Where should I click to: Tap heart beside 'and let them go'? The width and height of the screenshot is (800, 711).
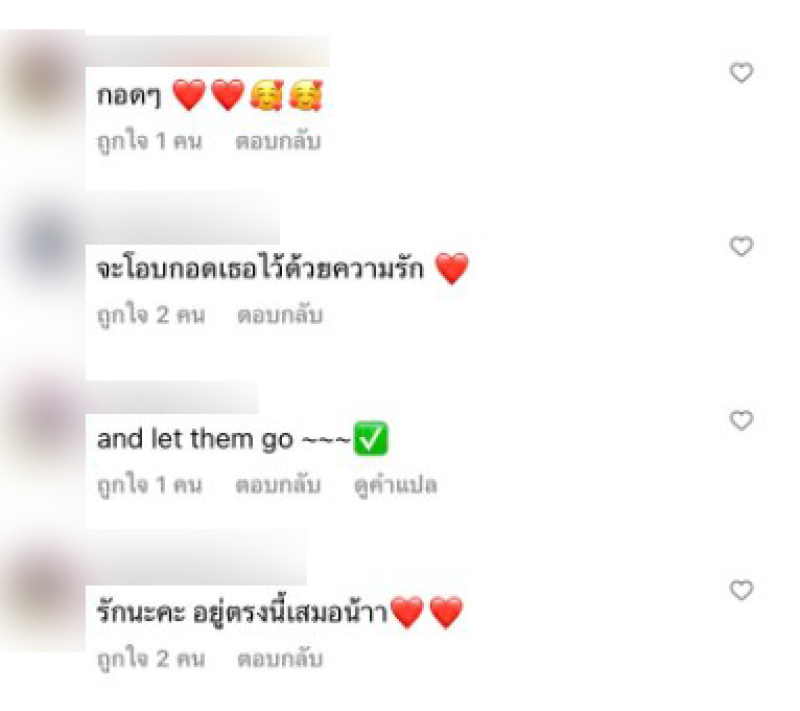741,420
